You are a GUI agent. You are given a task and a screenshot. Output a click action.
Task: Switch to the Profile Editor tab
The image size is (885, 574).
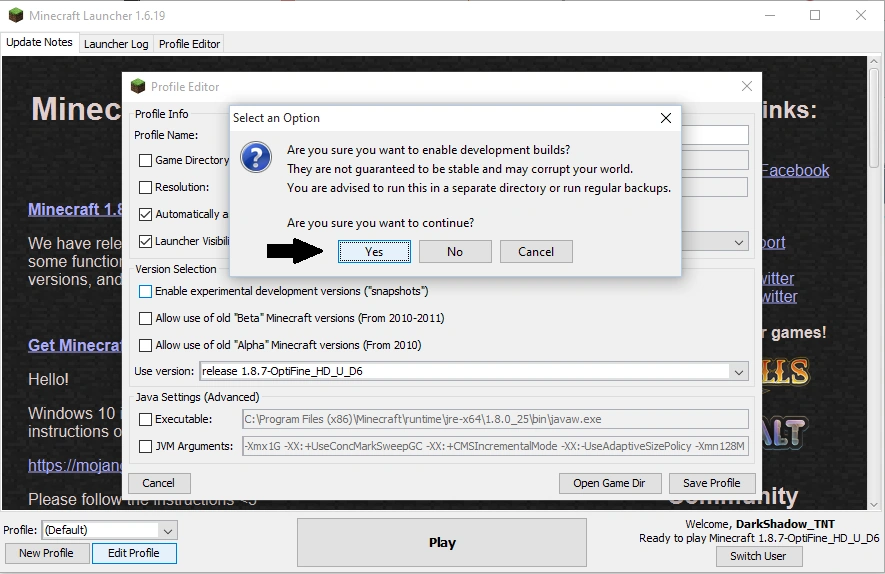[x=189, y=44]
